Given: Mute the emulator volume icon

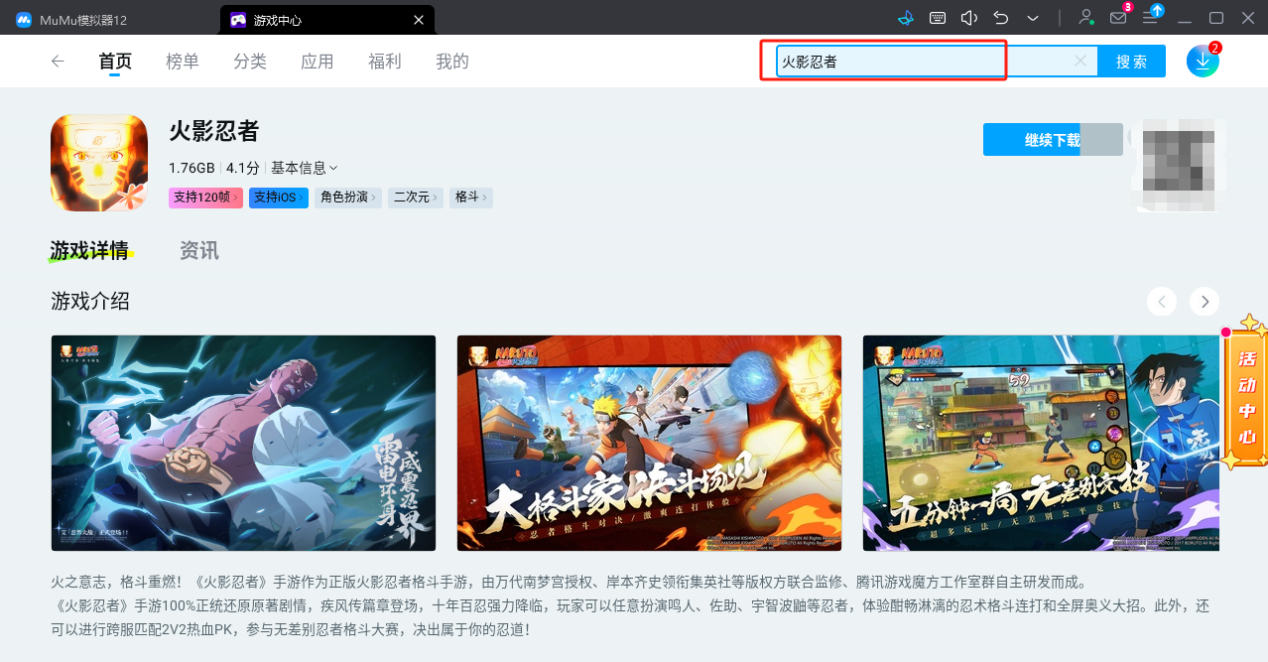Looking at the screenshot, I should point(969,18).
